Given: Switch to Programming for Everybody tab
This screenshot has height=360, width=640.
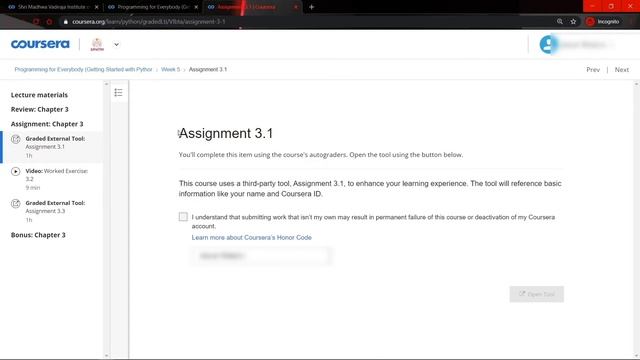Looking at the screenshot, I should click(152, 7).
